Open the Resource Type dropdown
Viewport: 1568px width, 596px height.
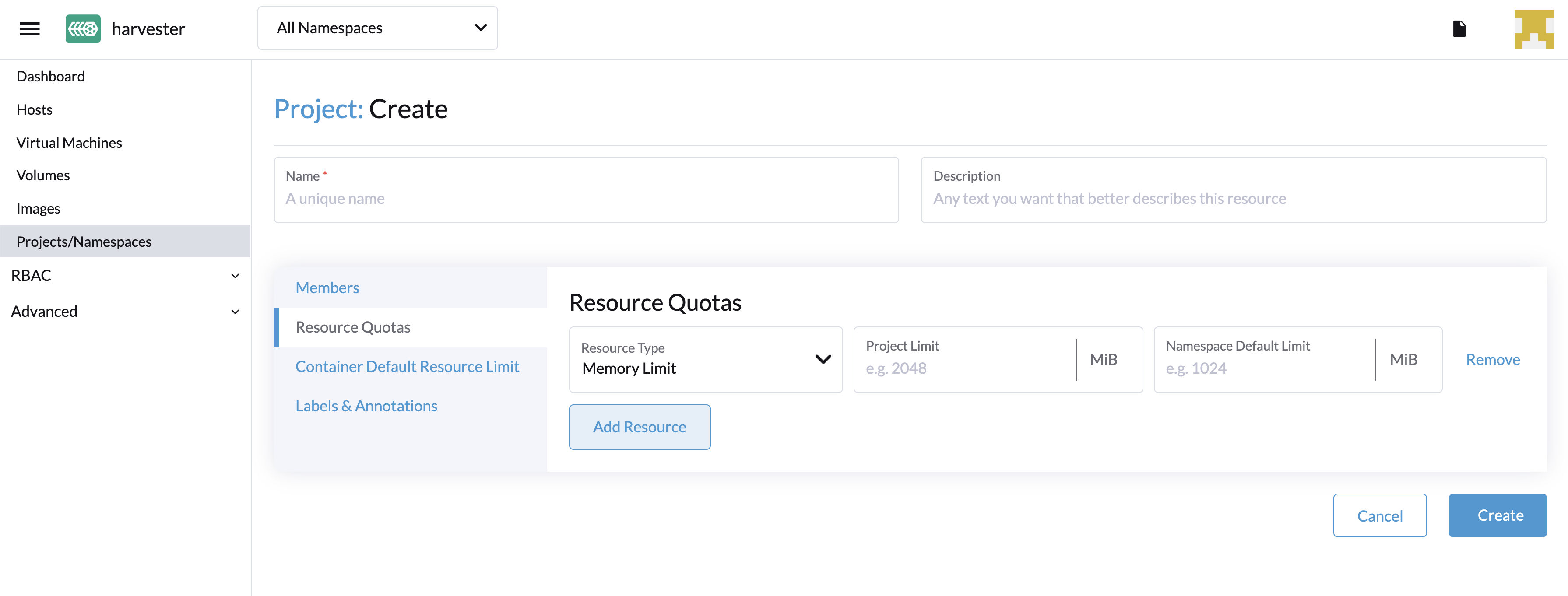[x=706, y=360]
